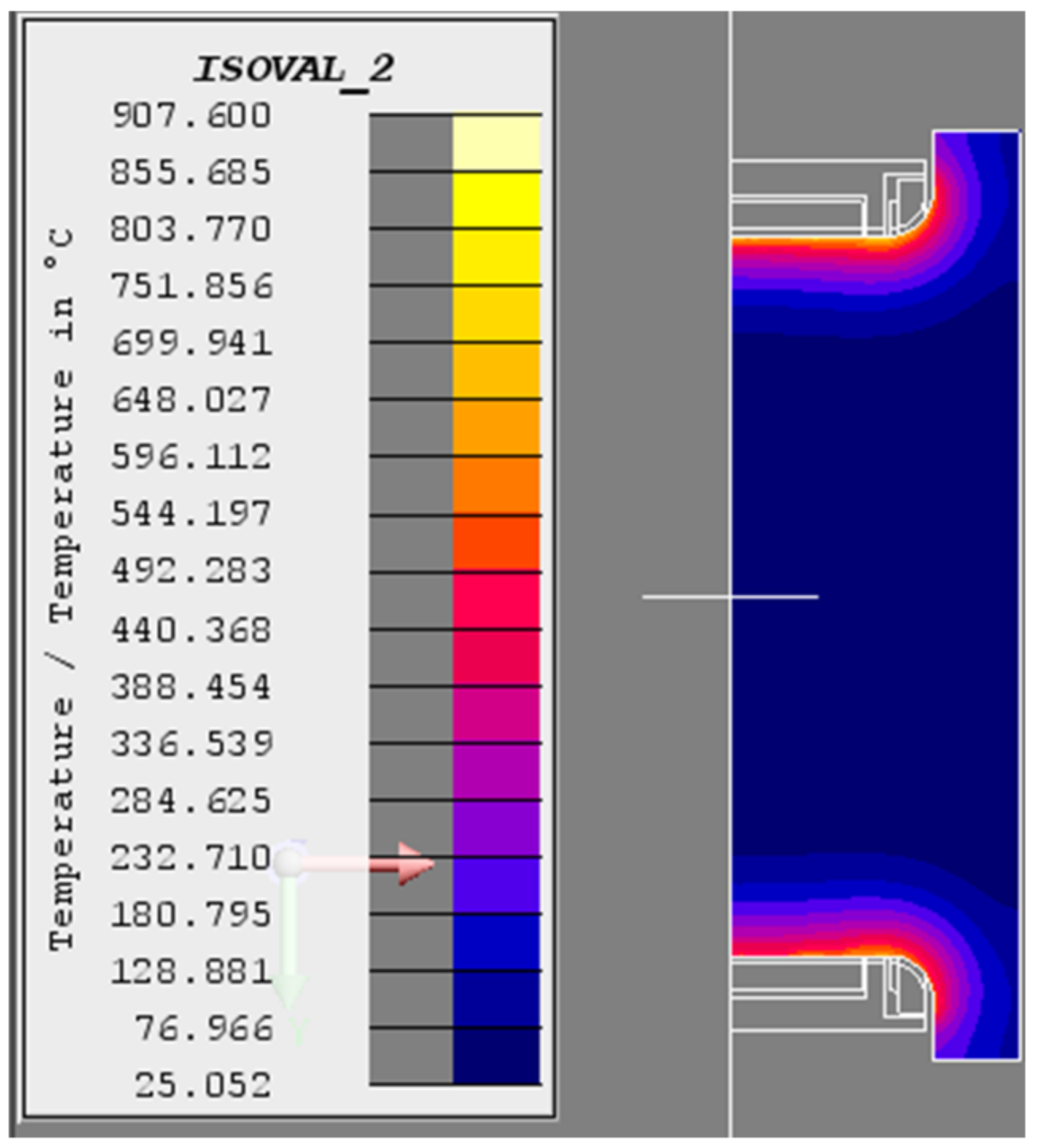The width and height of the screenshot is (1038, 1148).
Task: Click the 907.600 maximum temperature label
Action: tap(192, 115)
